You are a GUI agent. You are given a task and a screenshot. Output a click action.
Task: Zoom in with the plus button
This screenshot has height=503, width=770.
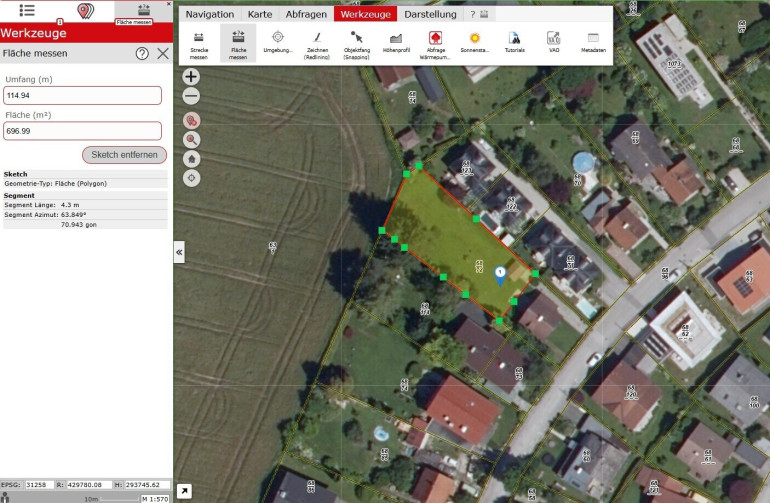click(x=191, y=77)
